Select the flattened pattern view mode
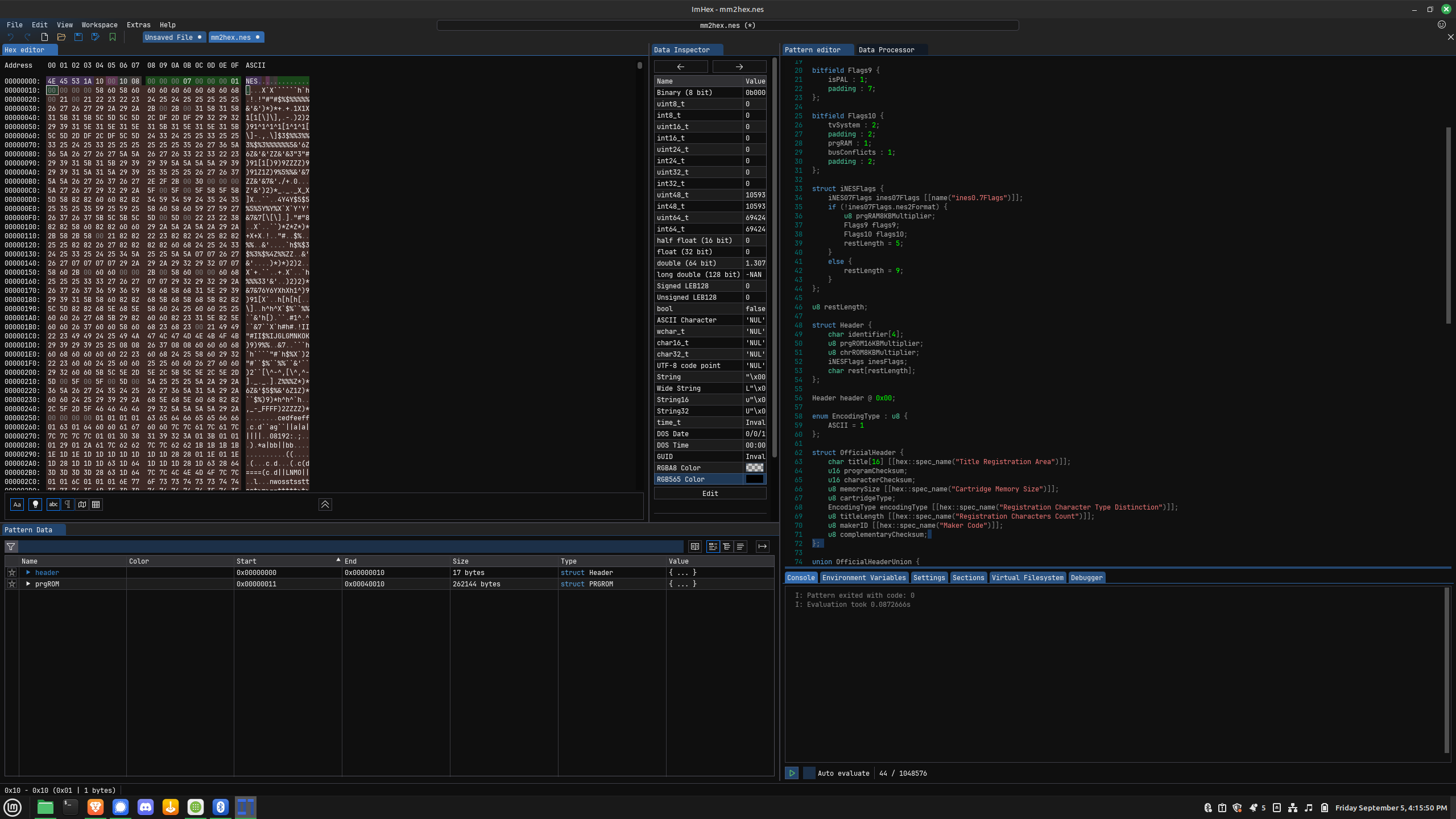 point(740,547)
